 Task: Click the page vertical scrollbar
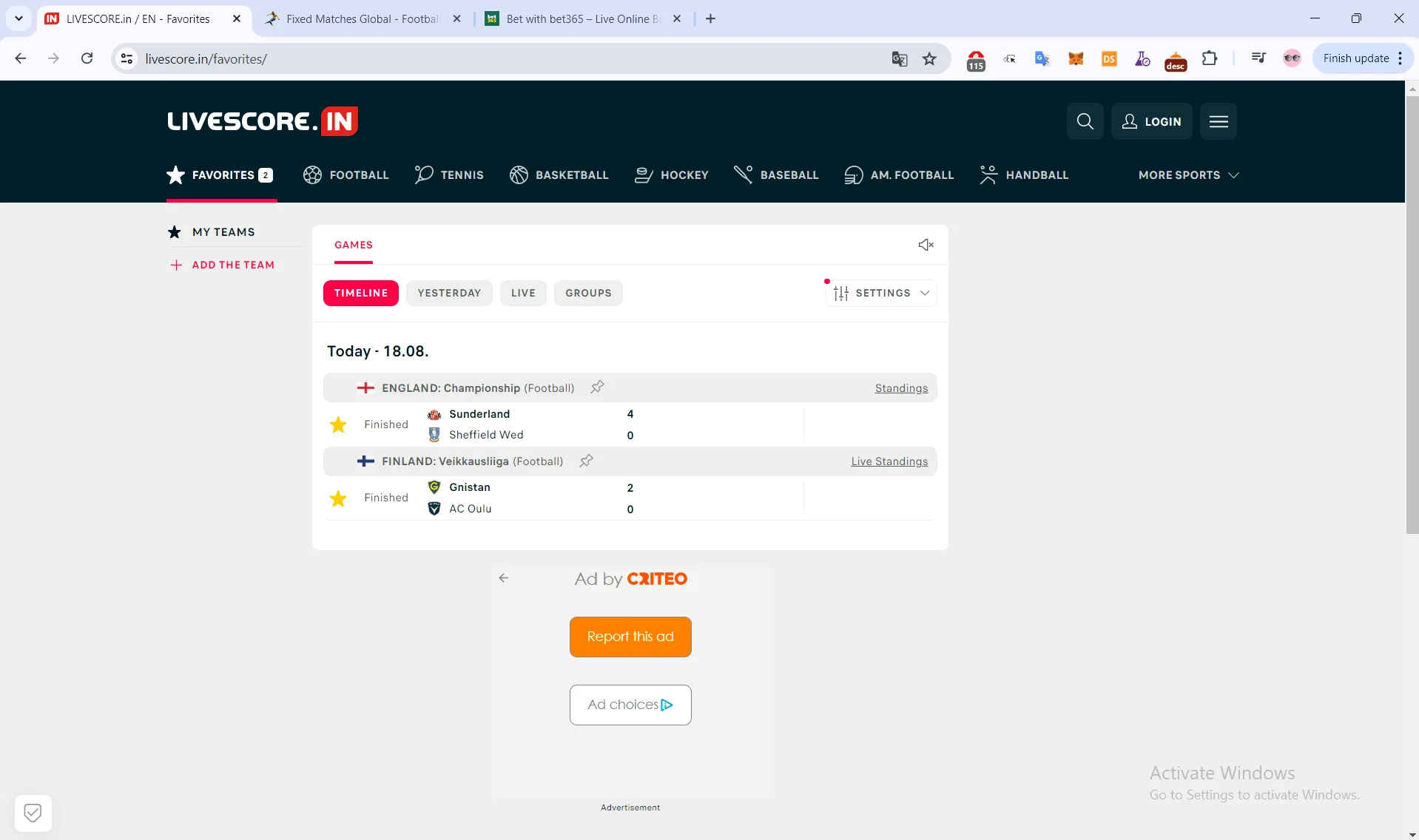tap(1412, 314)
